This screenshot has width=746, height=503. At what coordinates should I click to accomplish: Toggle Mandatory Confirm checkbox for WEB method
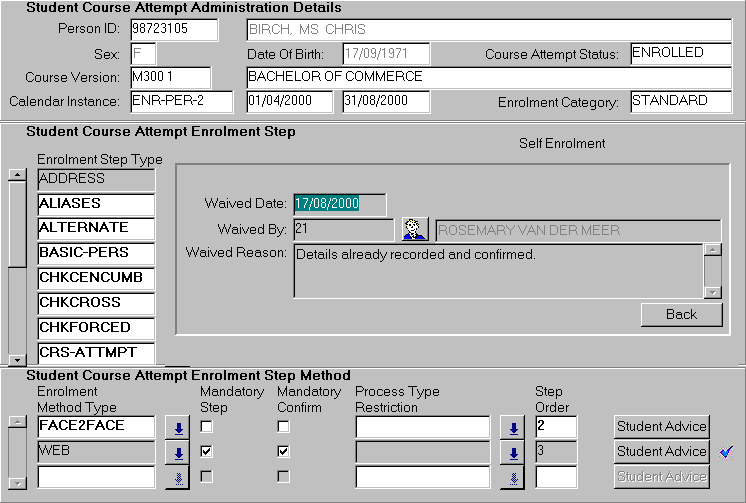(283, 452)
